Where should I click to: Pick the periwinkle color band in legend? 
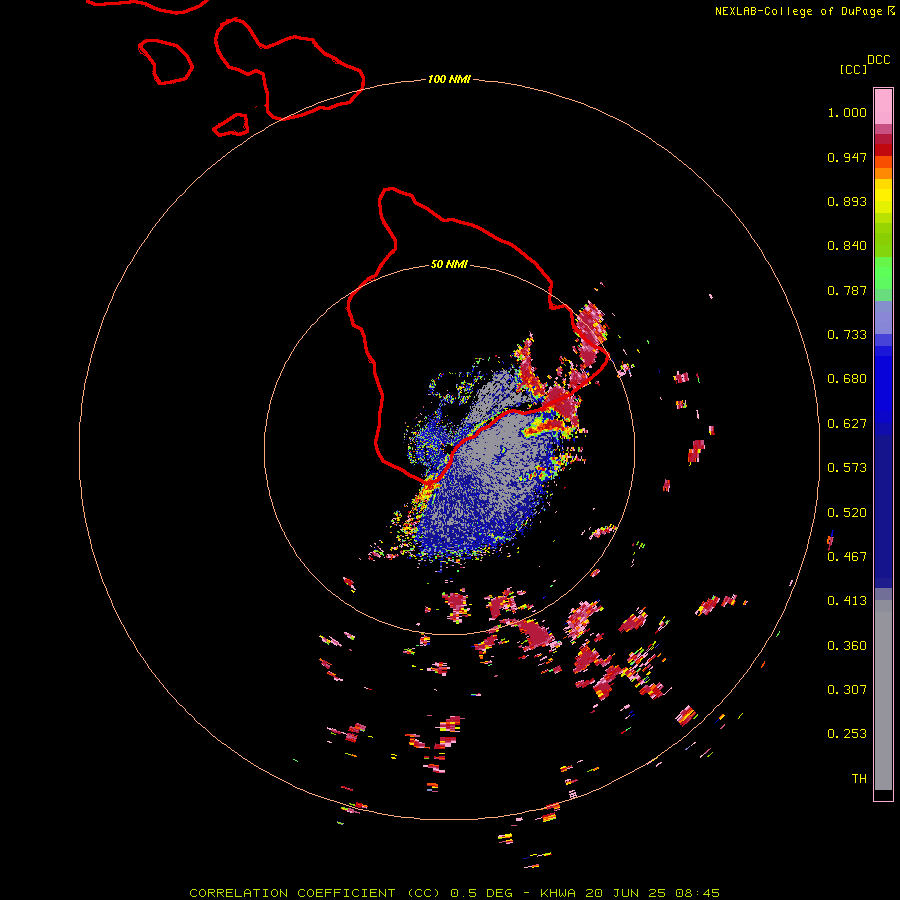tap(883, 318)
